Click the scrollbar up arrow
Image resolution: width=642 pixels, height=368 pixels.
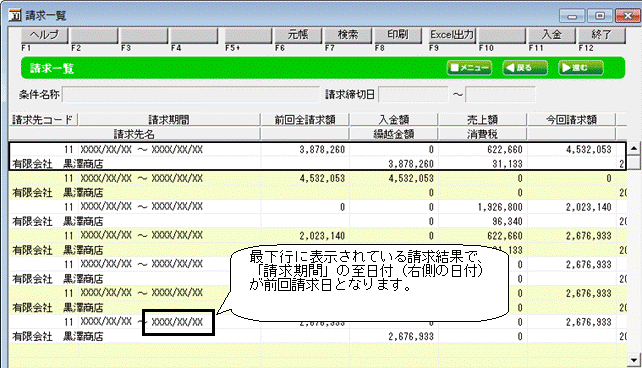634,148
